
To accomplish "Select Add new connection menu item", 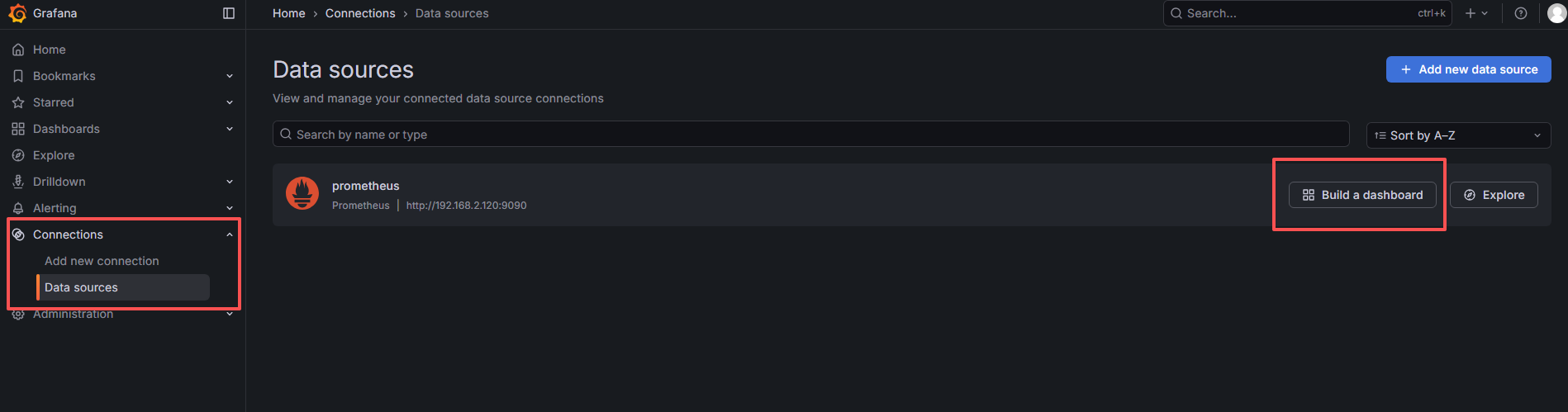I will coord(102,261).
